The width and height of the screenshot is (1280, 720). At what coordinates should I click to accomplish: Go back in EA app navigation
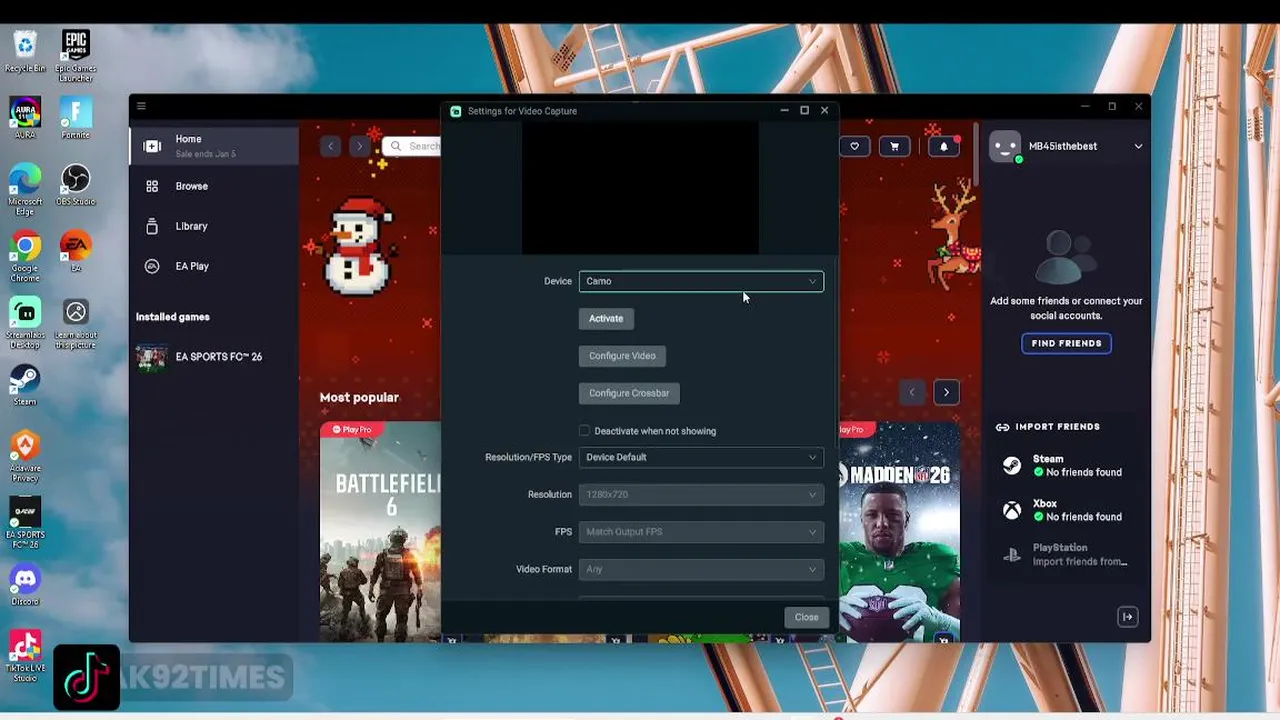[330, 146]
